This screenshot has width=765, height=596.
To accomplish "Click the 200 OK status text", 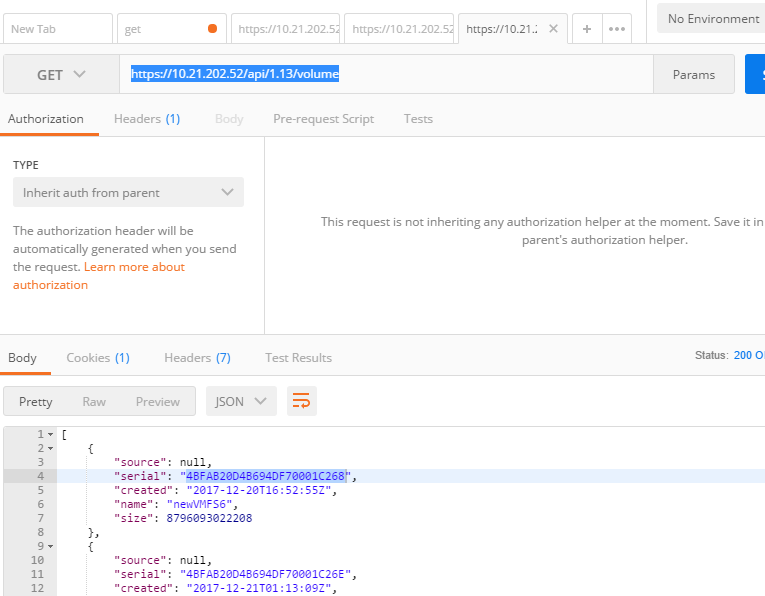I will click(749, 355).
